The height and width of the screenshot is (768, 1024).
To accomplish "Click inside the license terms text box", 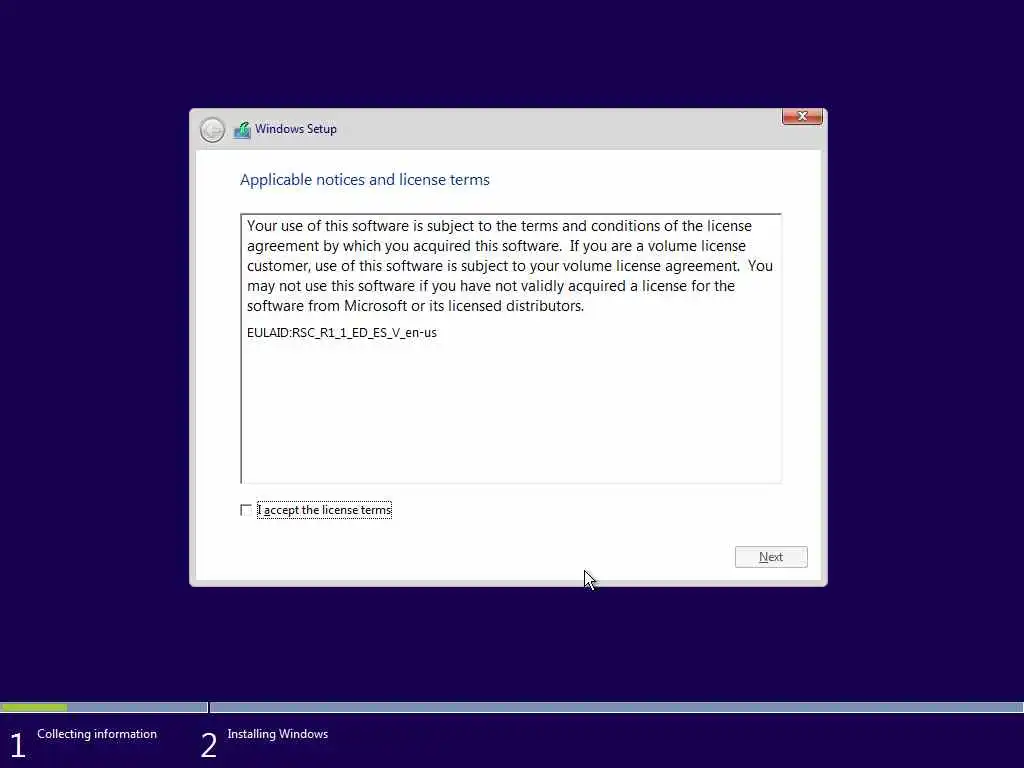I will [x=511, y=348].
